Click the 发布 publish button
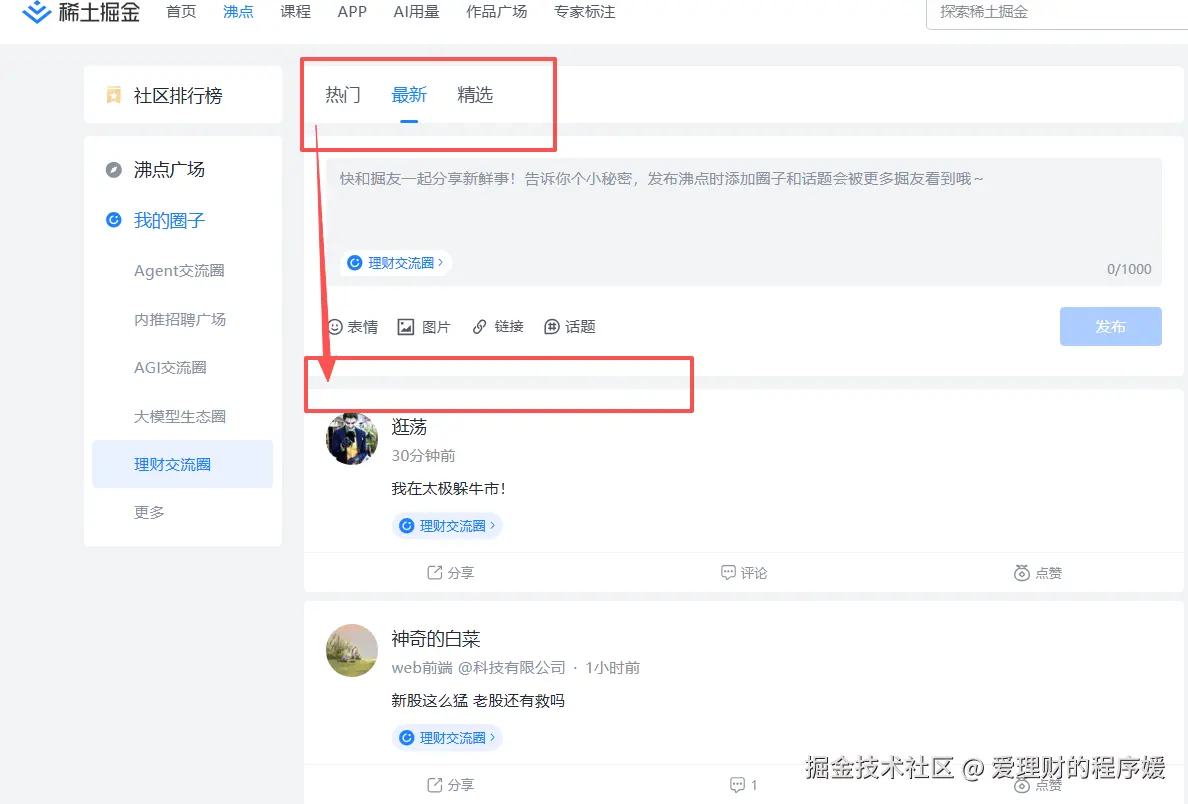The image size is (1188, 804). tap(1110, 327)
